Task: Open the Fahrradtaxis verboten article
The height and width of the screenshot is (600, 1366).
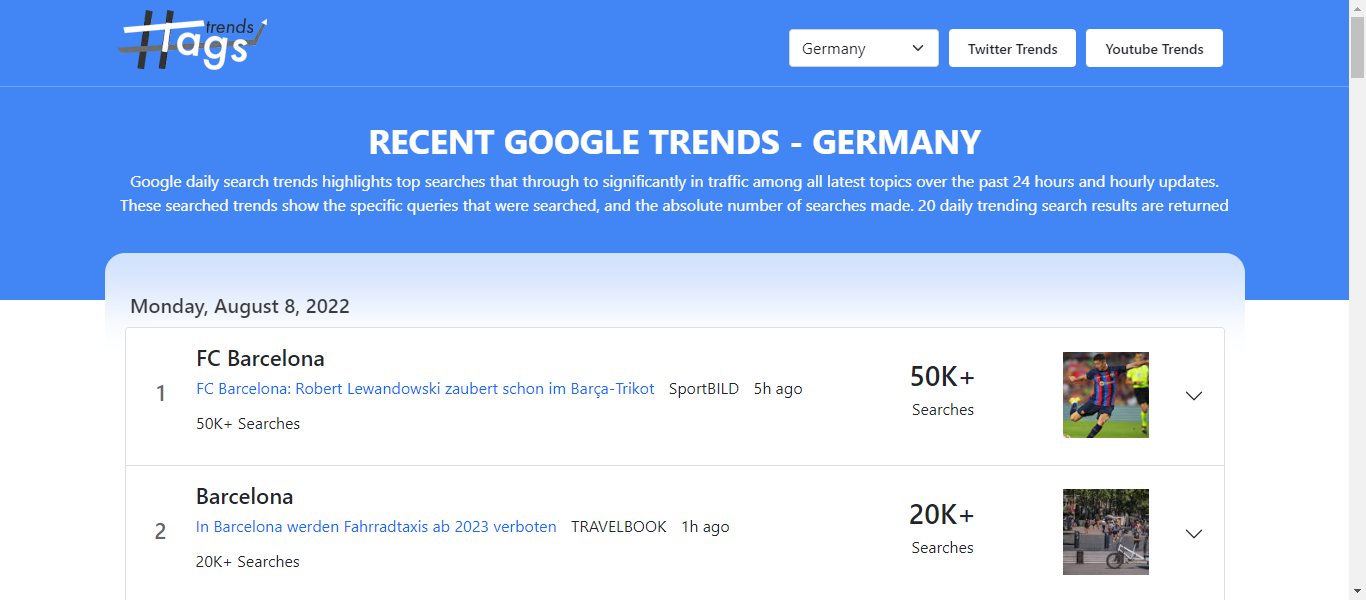Action: click(x=376, y=526)
